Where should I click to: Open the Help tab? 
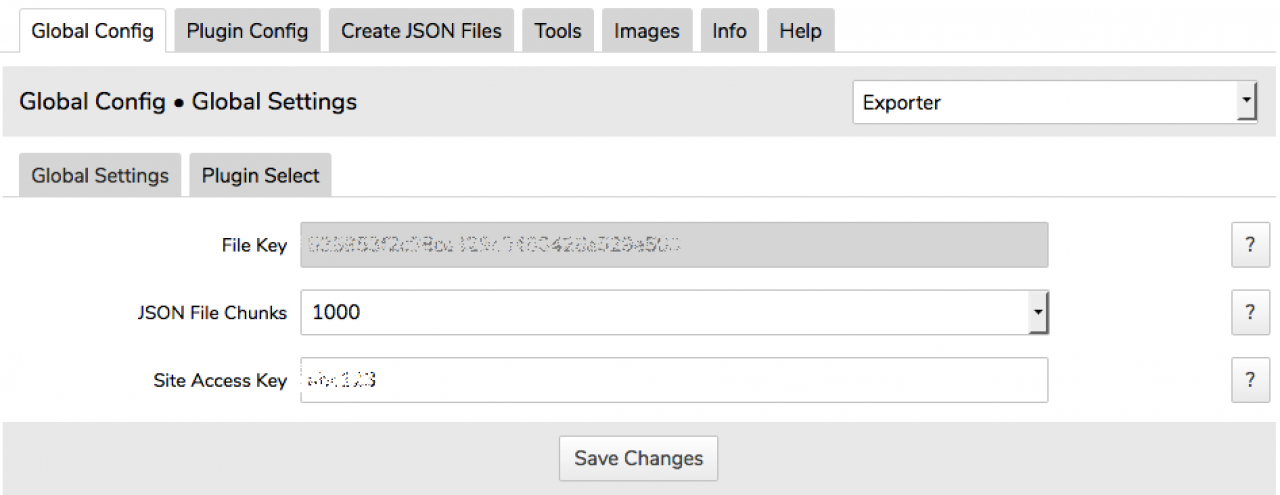click(800, 31)
